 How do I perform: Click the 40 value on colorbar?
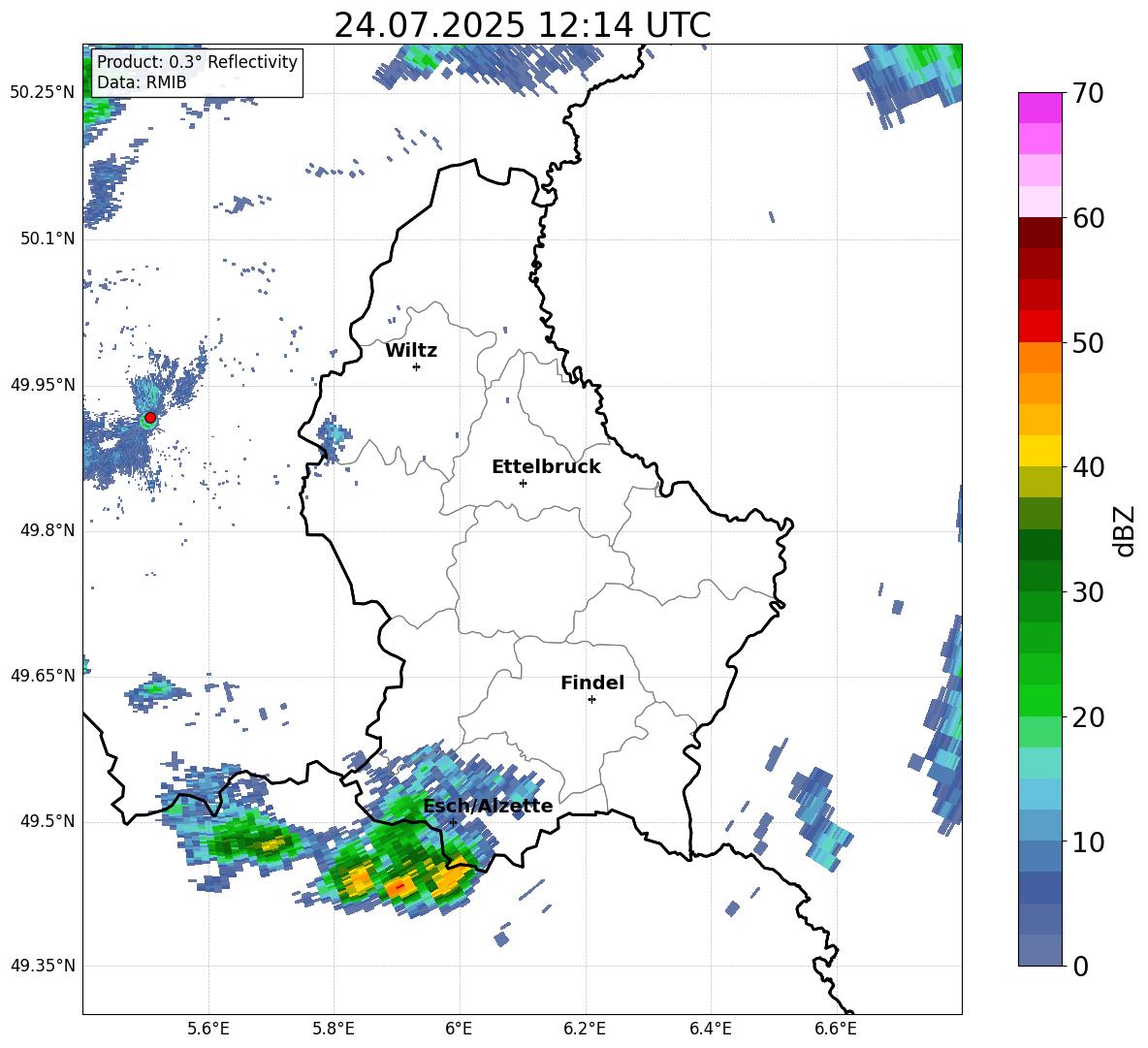[x=1088, y=467]
